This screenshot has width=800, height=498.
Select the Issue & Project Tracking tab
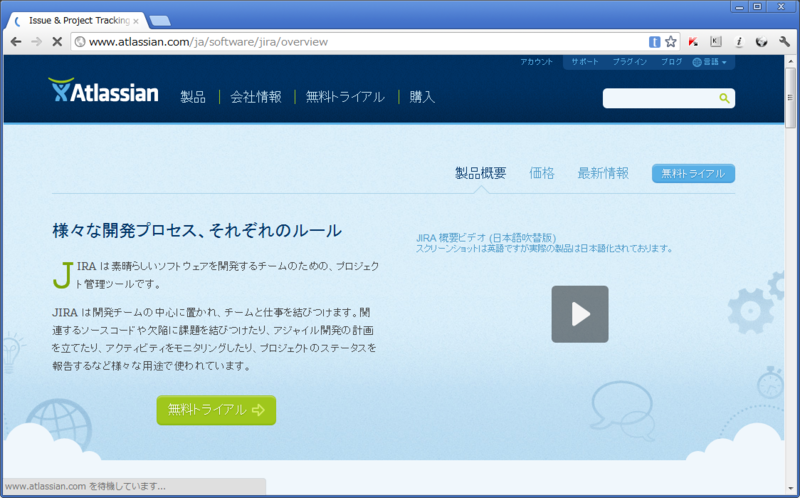[x=77, y=20]
